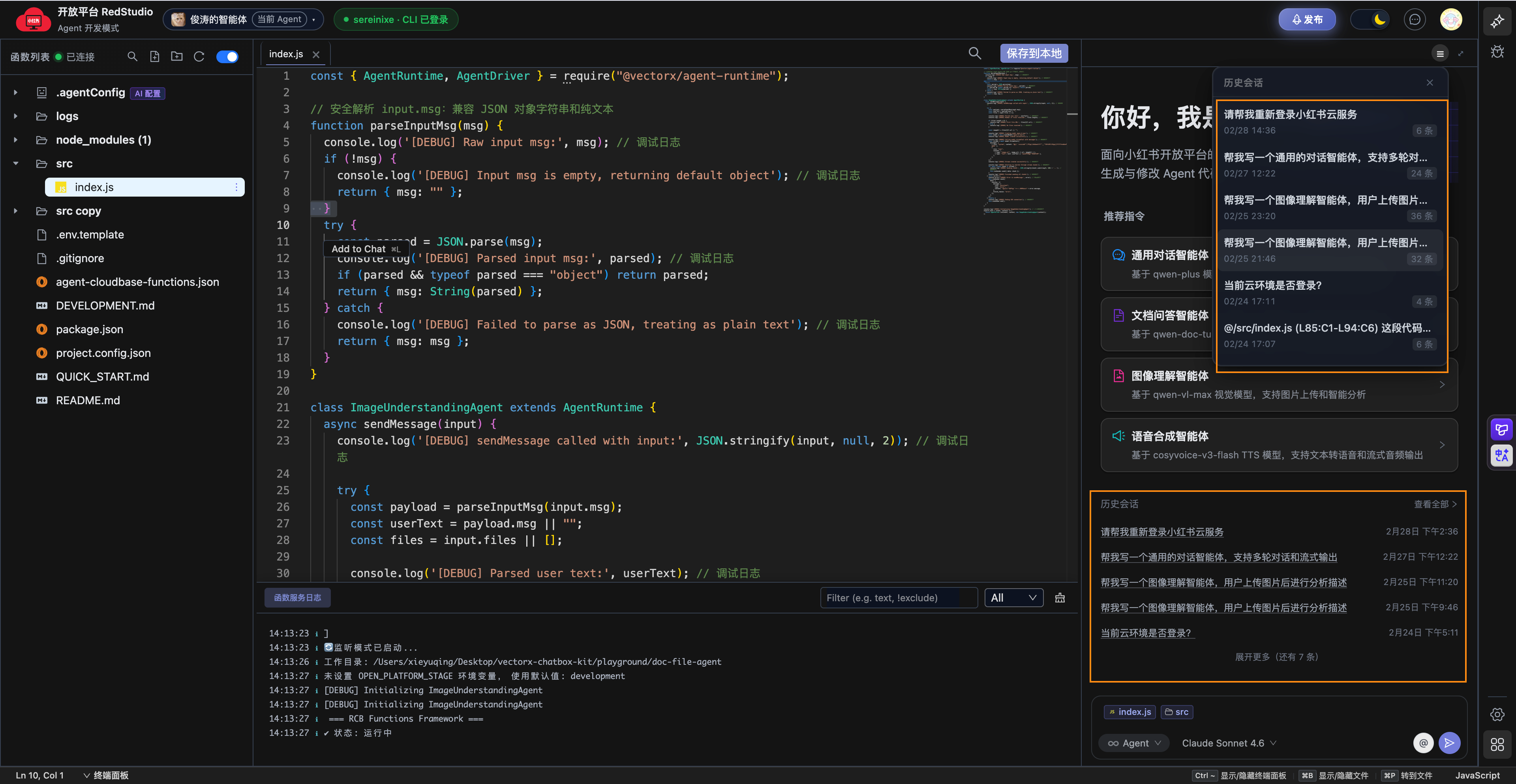The image size is (1516, 784).
Task: Open the user avatar menu
Action: pyautogui.click(x=1451, y=19)
